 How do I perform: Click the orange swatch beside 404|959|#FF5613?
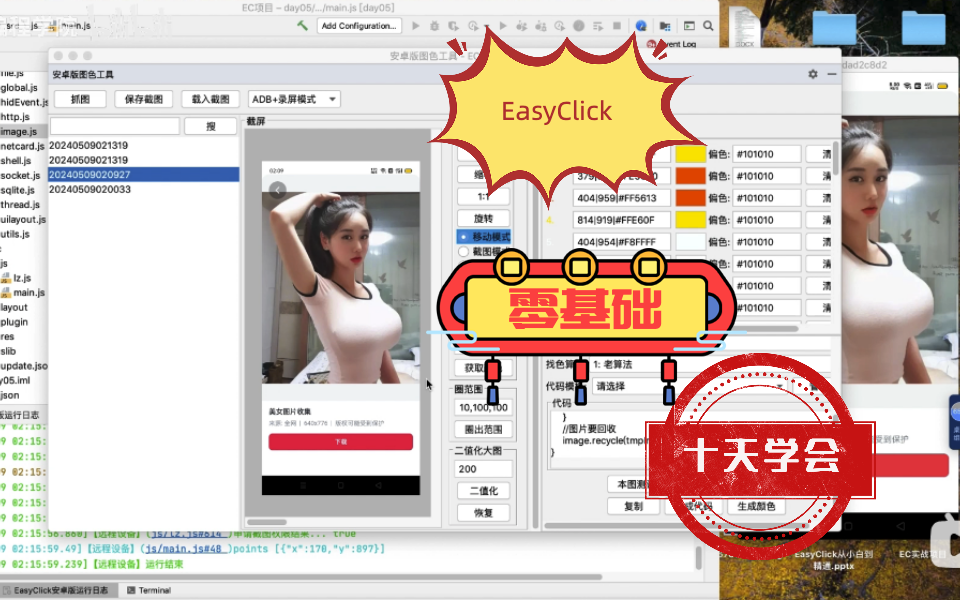click(691, 198)
